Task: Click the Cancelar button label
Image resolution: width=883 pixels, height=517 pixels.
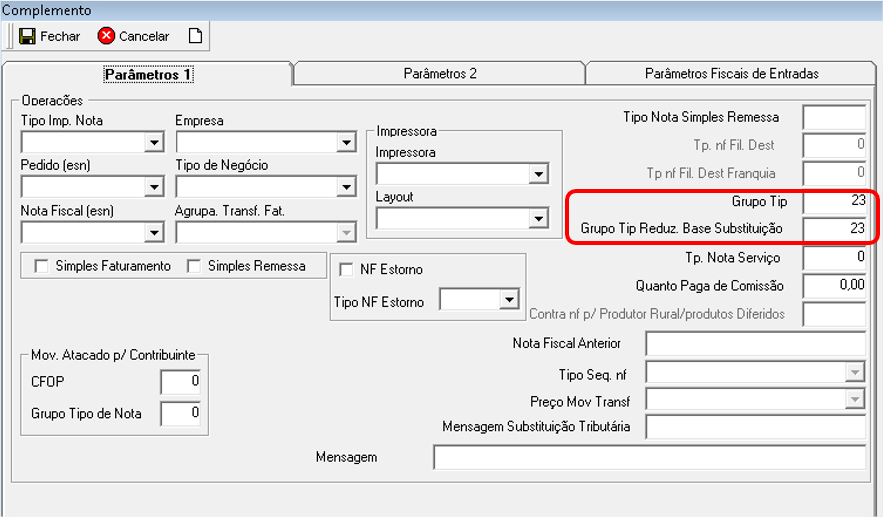Action: pos(144,37)
